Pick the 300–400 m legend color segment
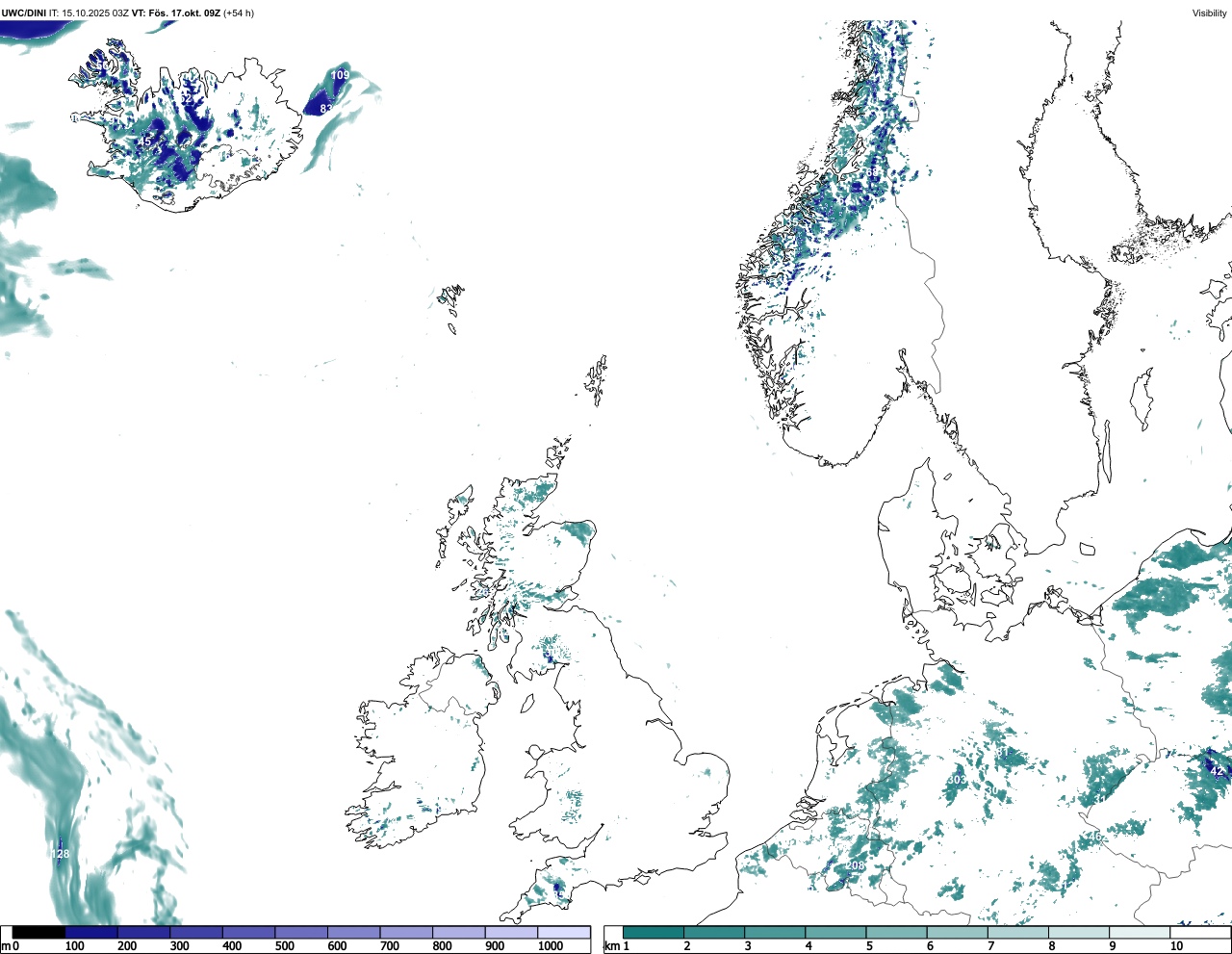Screen dimensions: 1232x954 tap(196, 932)
